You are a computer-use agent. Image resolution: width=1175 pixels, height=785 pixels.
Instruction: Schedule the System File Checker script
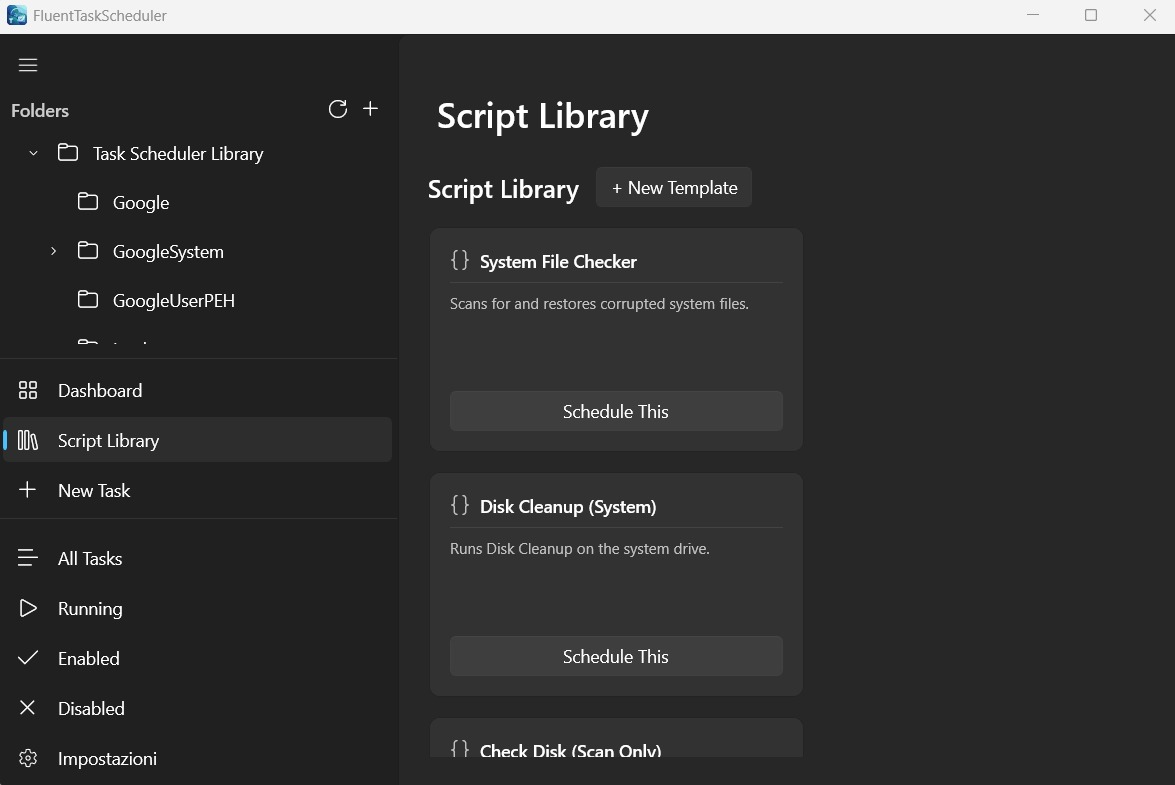click(x=615, y=411)
